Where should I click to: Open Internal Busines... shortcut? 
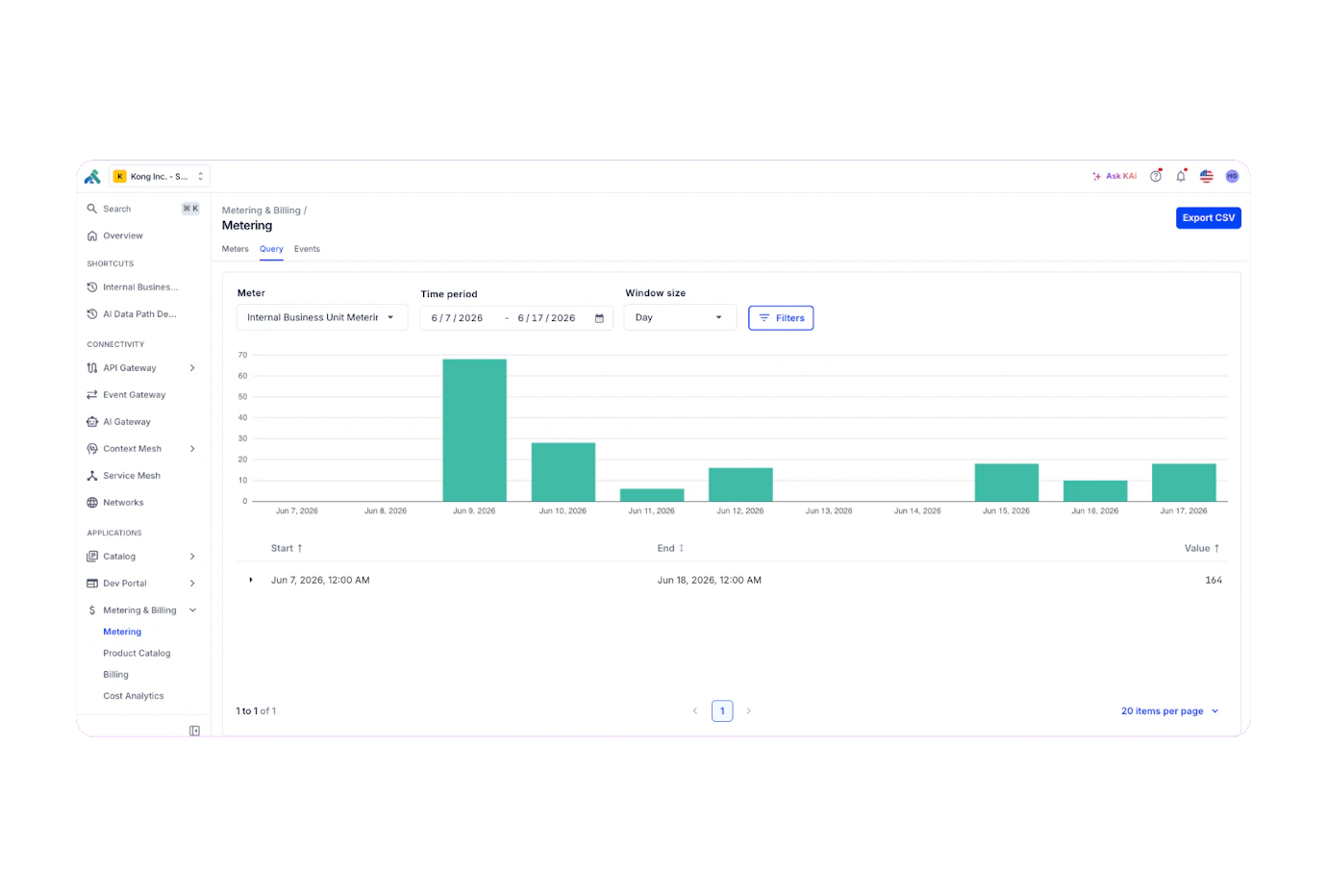pyautogui.click(x=140, y=287)
